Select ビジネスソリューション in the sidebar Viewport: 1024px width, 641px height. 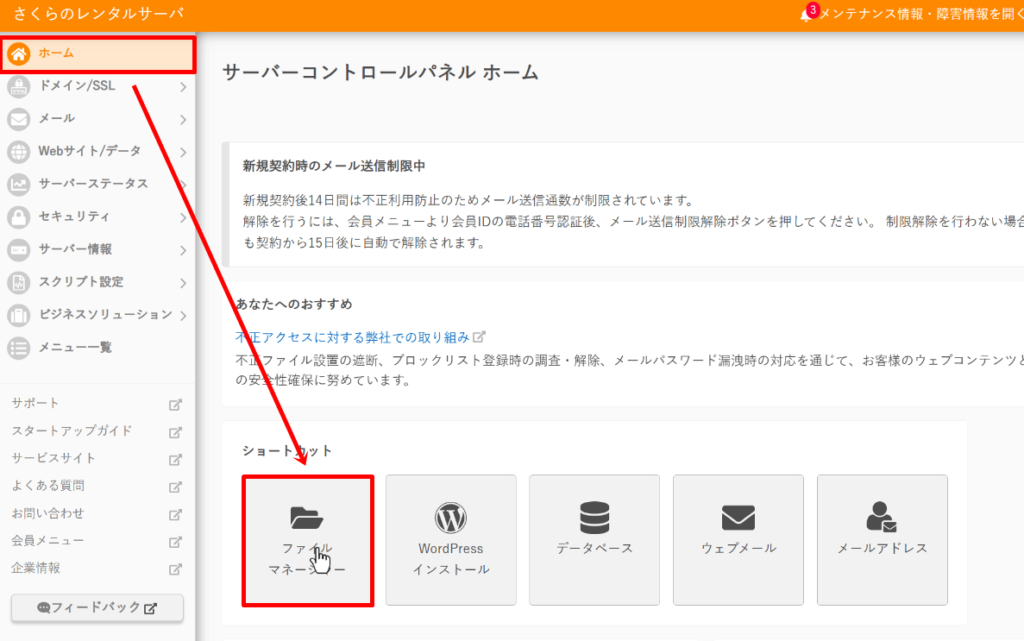coord(105,315)
